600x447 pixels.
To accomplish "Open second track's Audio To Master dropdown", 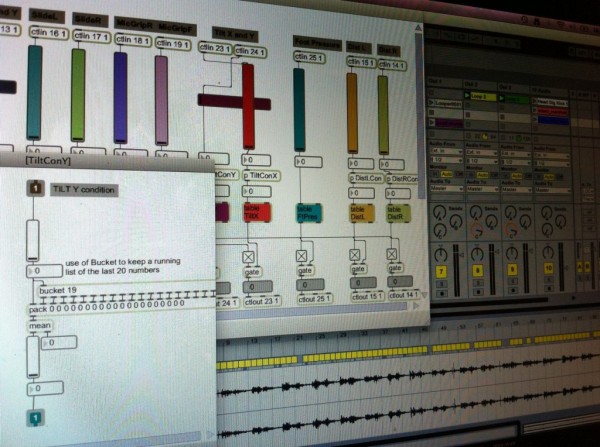I will [x=481, y=187].
